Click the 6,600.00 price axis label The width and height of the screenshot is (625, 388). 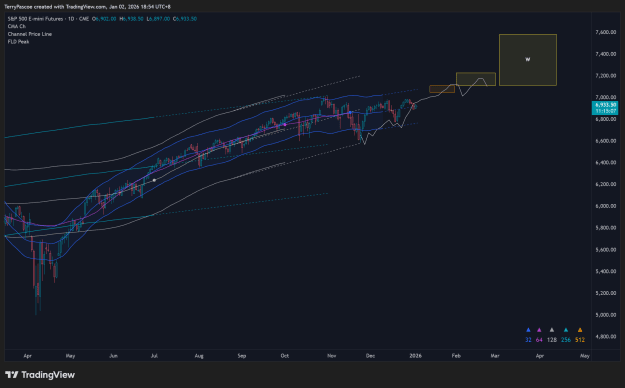605,141
